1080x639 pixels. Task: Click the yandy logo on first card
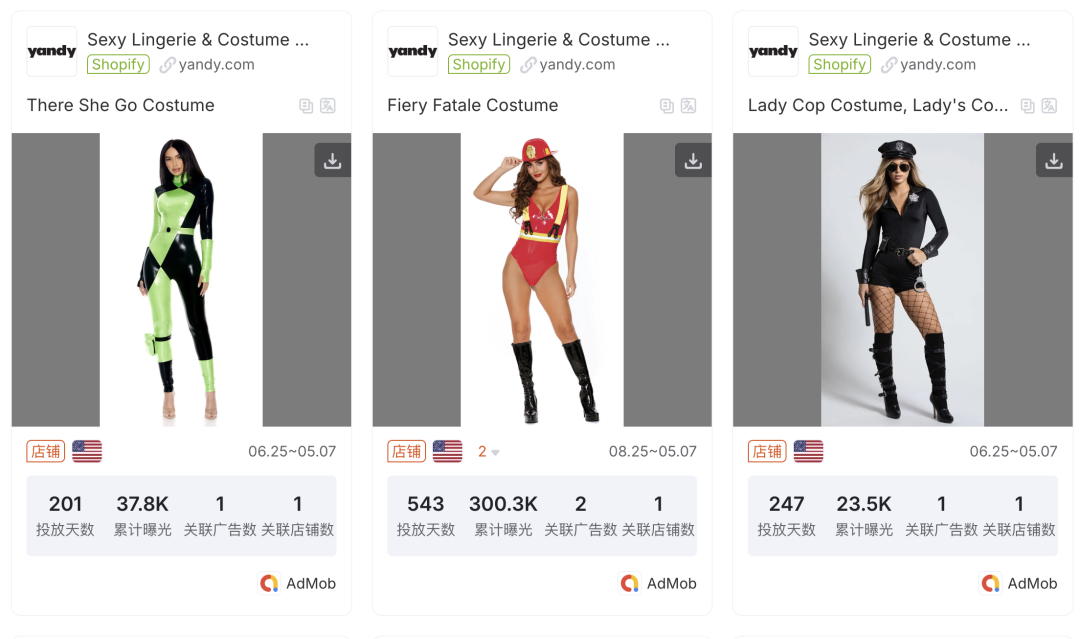point(52,52)
